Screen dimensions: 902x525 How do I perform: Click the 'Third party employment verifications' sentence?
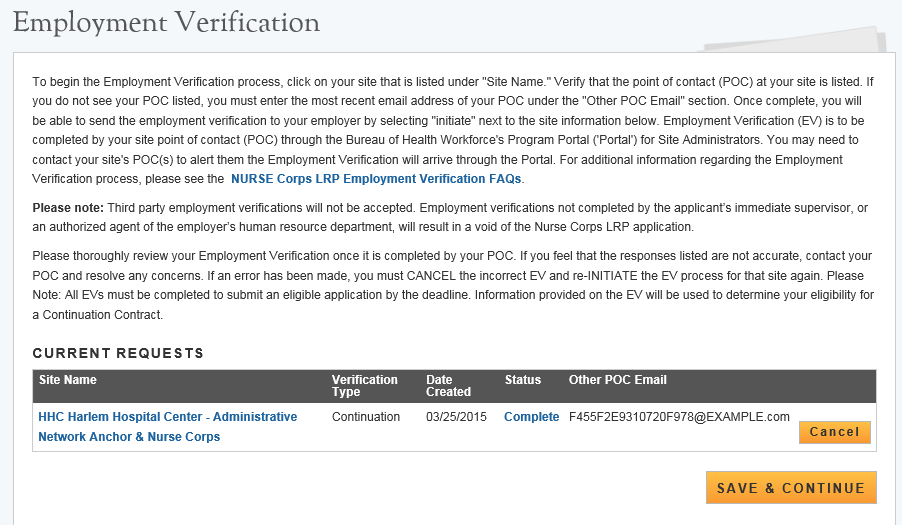coord(260,207)
